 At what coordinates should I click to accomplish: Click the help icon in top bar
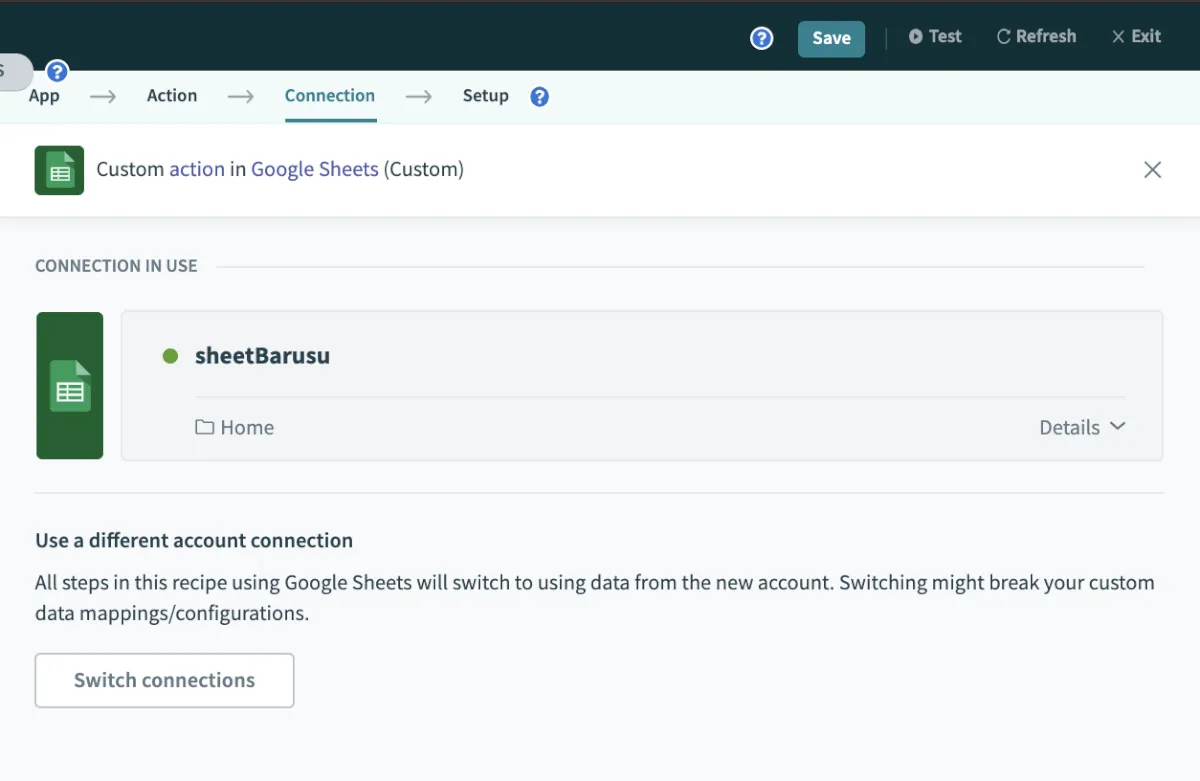[x=762, y=38]
